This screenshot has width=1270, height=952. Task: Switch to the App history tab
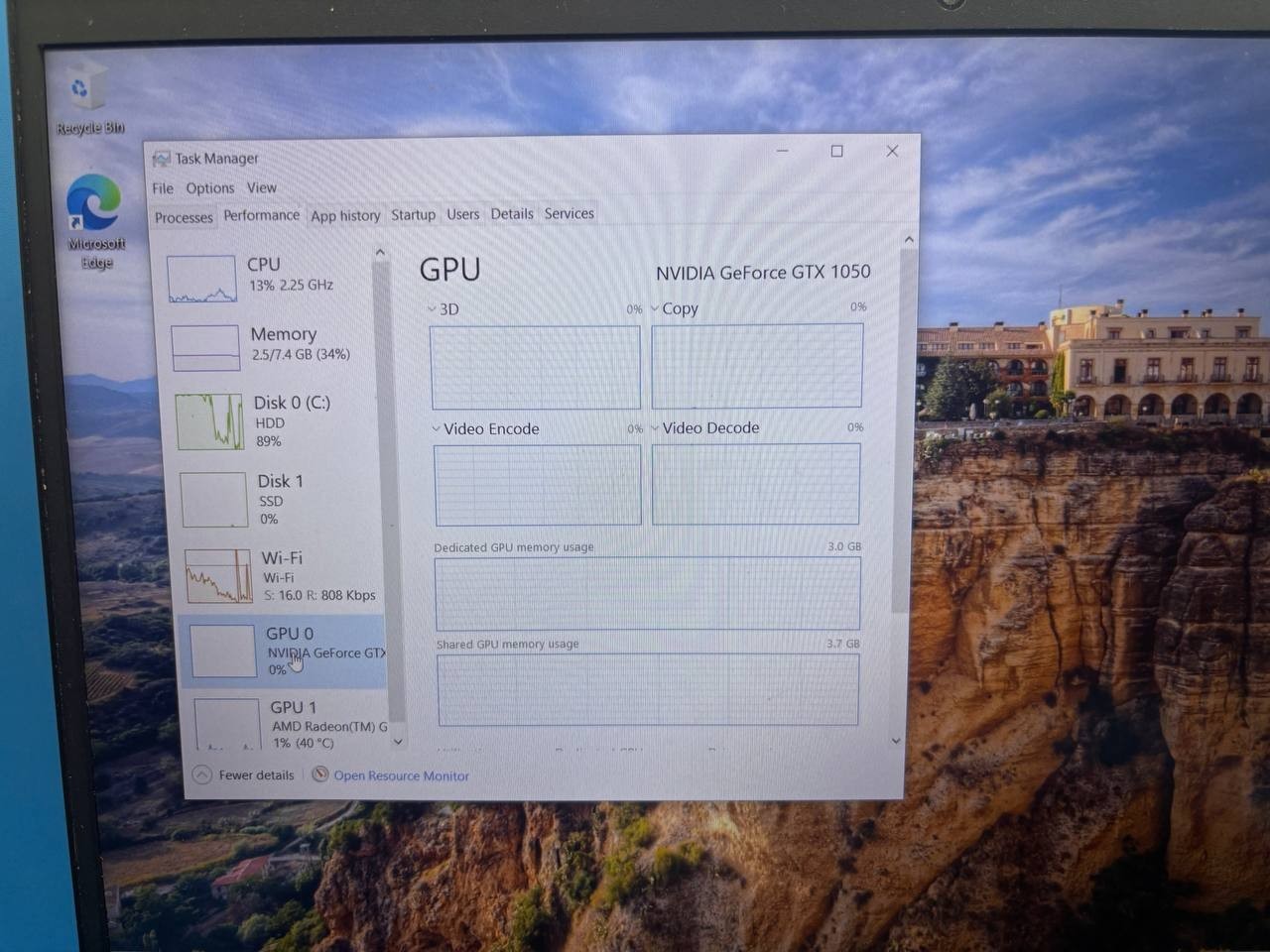(345, 215)
